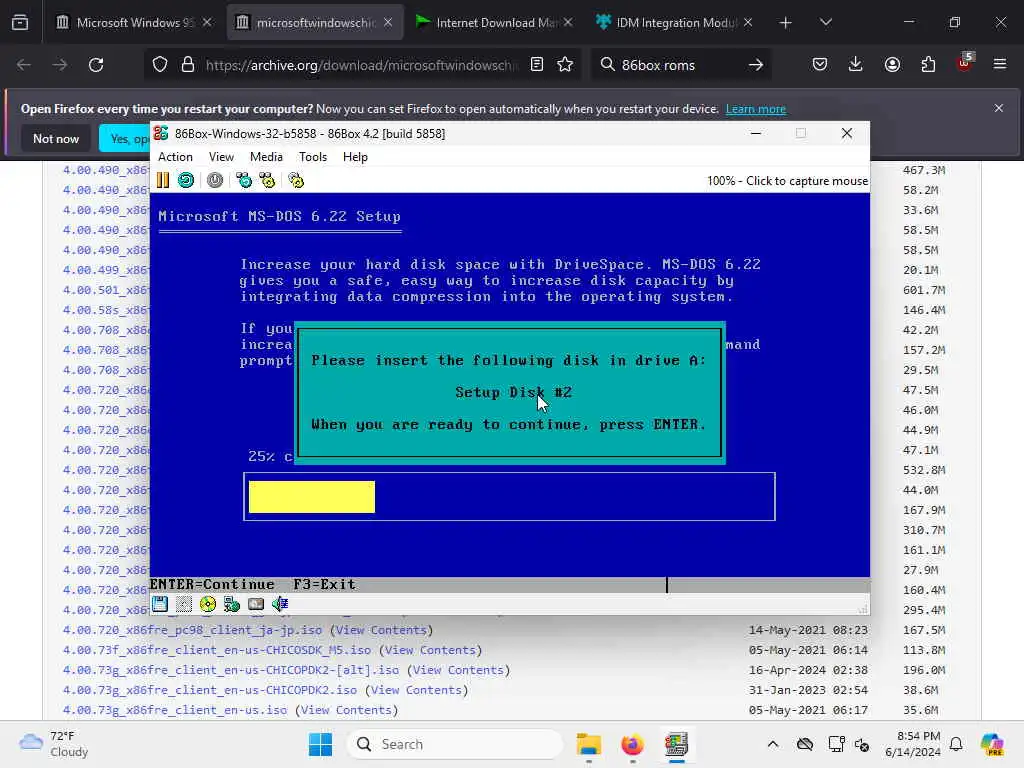Viewport: 1024px width, 768px height.
Task: Click the tracking protection shield icon
Action: click(160, 65)
